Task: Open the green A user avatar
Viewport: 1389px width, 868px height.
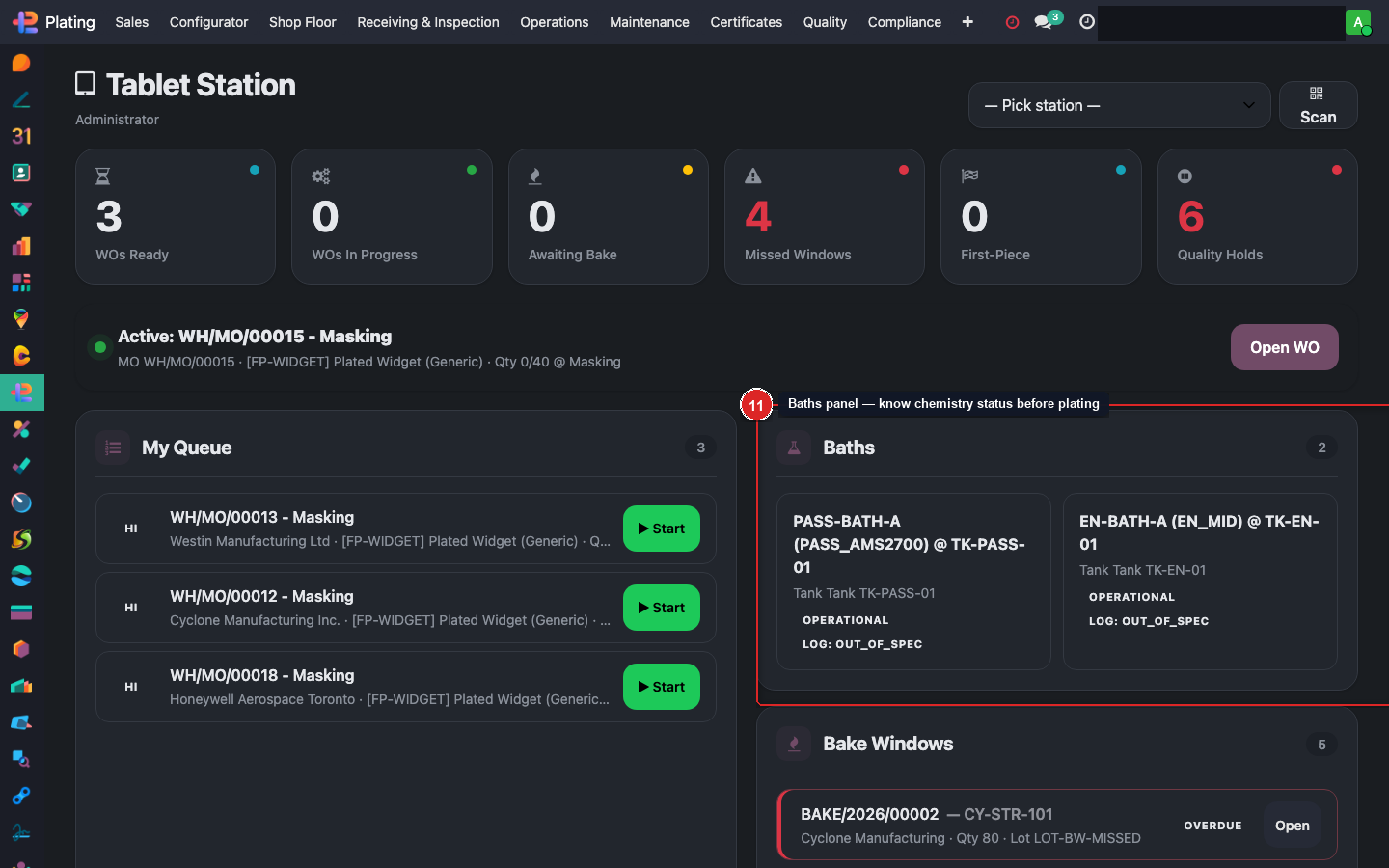Action: pyautogui.click(x=1358, y=22)
